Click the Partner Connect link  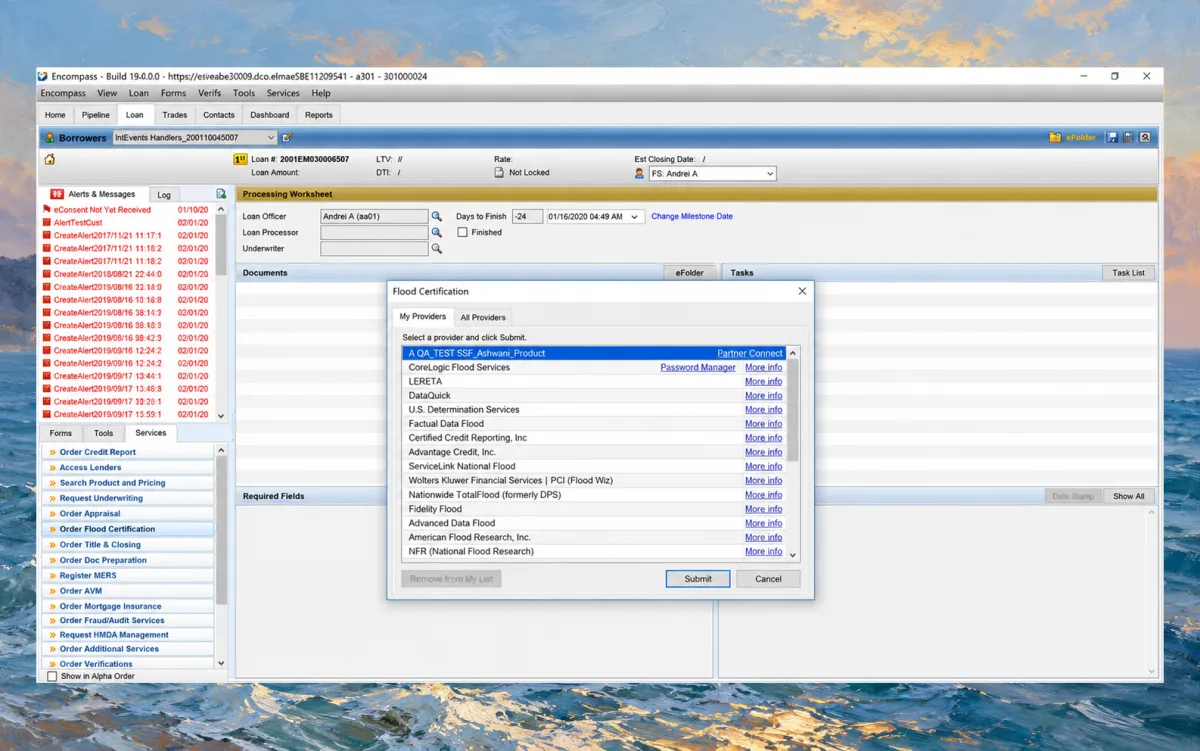(750, 353)
